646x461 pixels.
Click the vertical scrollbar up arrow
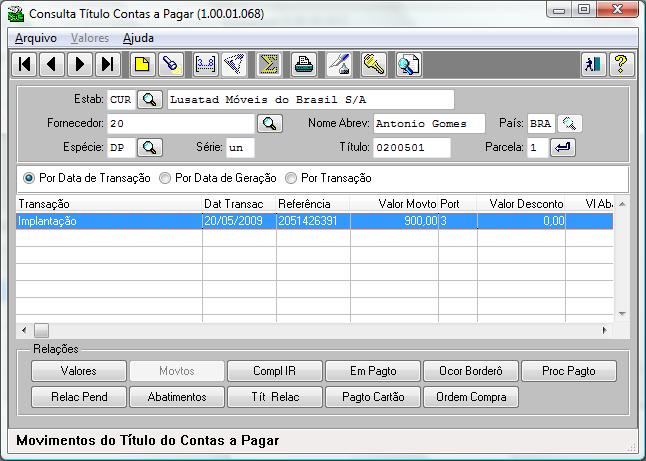(622, 204)
